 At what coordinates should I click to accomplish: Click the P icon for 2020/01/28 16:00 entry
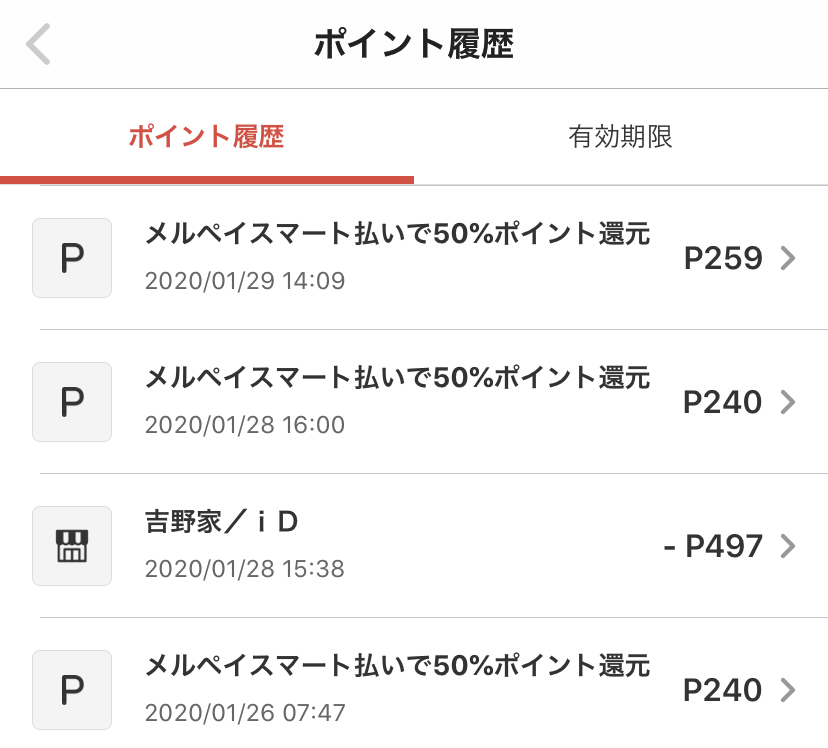(72, 402)
